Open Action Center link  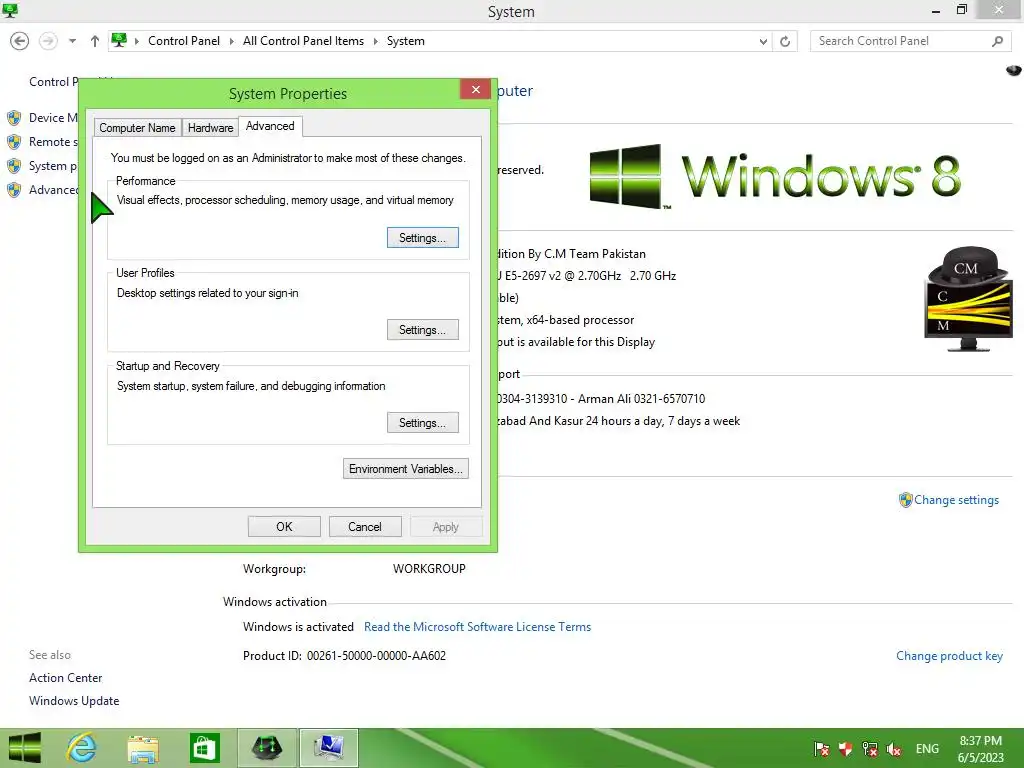[65, 678]
